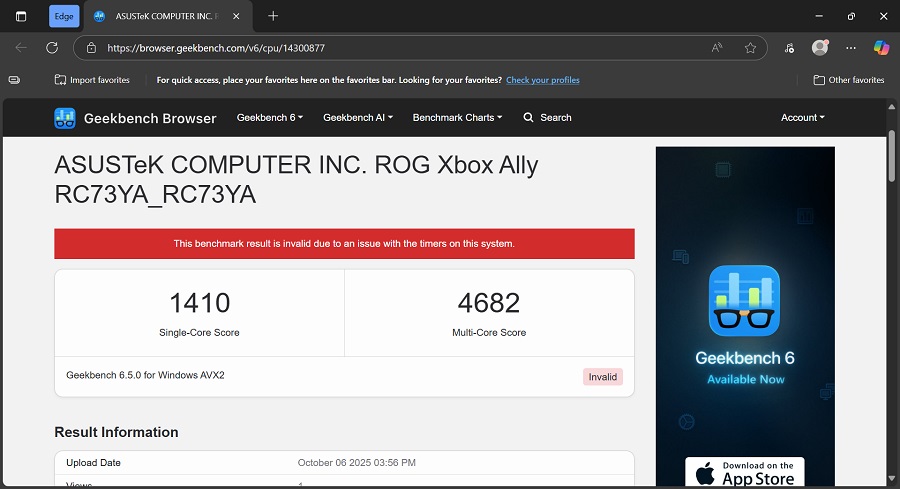Open the Read aloud icon in address bar
The height and width of the screenshot is (489, 900).
[x=717, y=47]
